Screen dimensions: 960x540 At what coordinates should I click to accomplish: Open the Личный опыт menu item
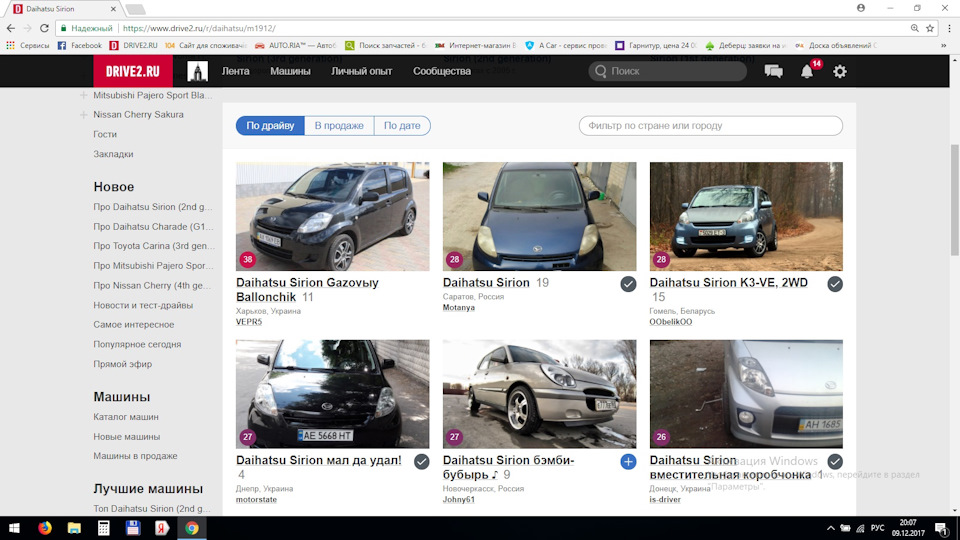click(x=361, y=71)
